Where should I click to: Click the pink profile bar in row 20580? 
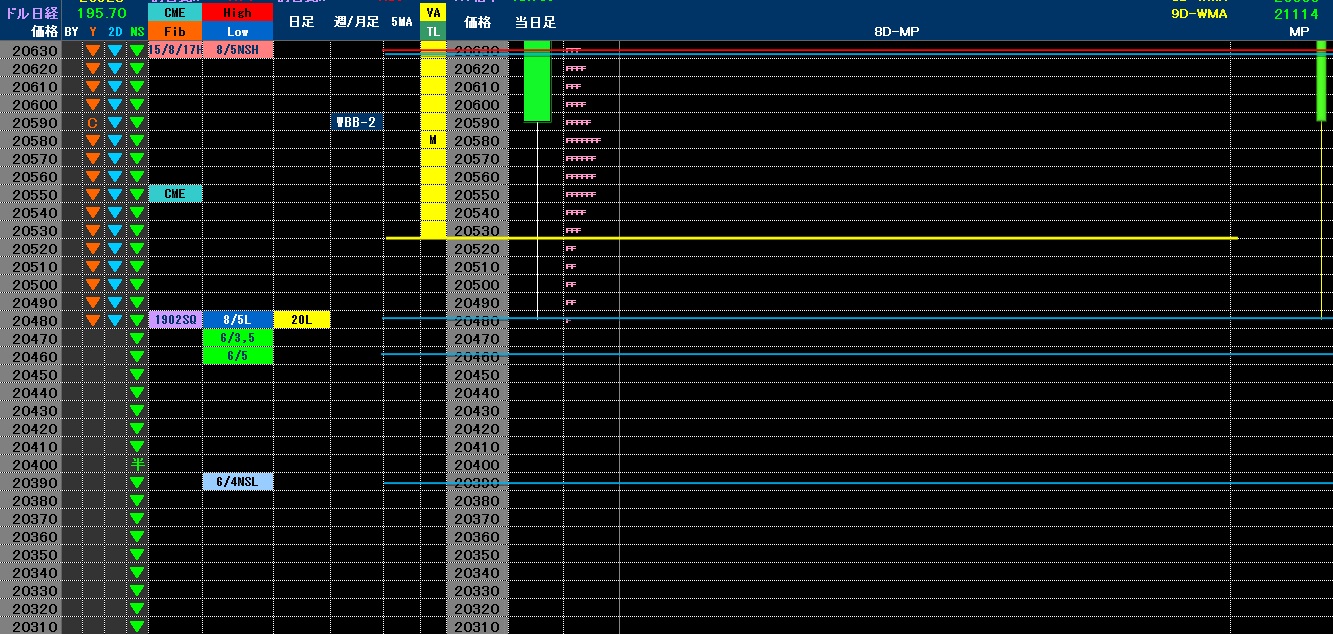coord(583,141)
